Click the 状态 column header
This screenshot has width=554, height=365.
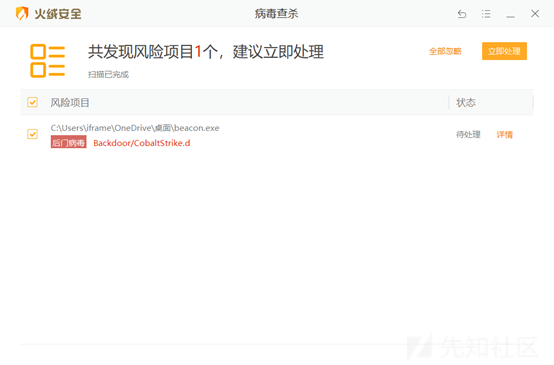click(466, 102)
